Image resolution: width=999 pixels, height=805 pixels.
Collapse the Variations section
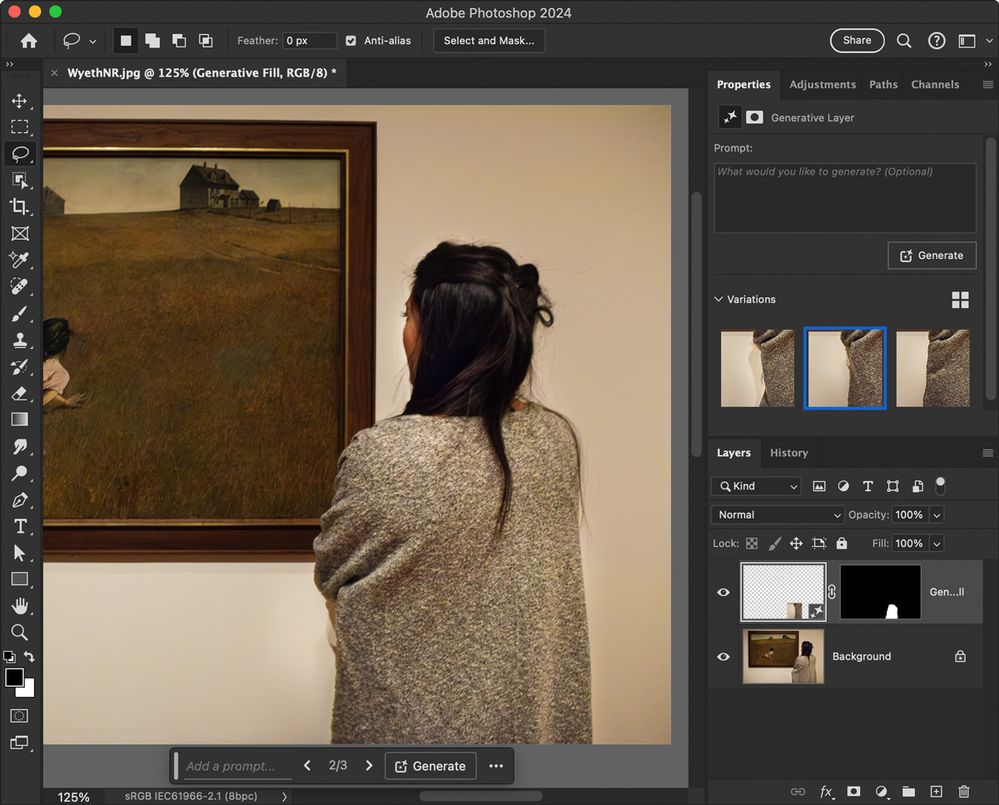pos(718,299)
